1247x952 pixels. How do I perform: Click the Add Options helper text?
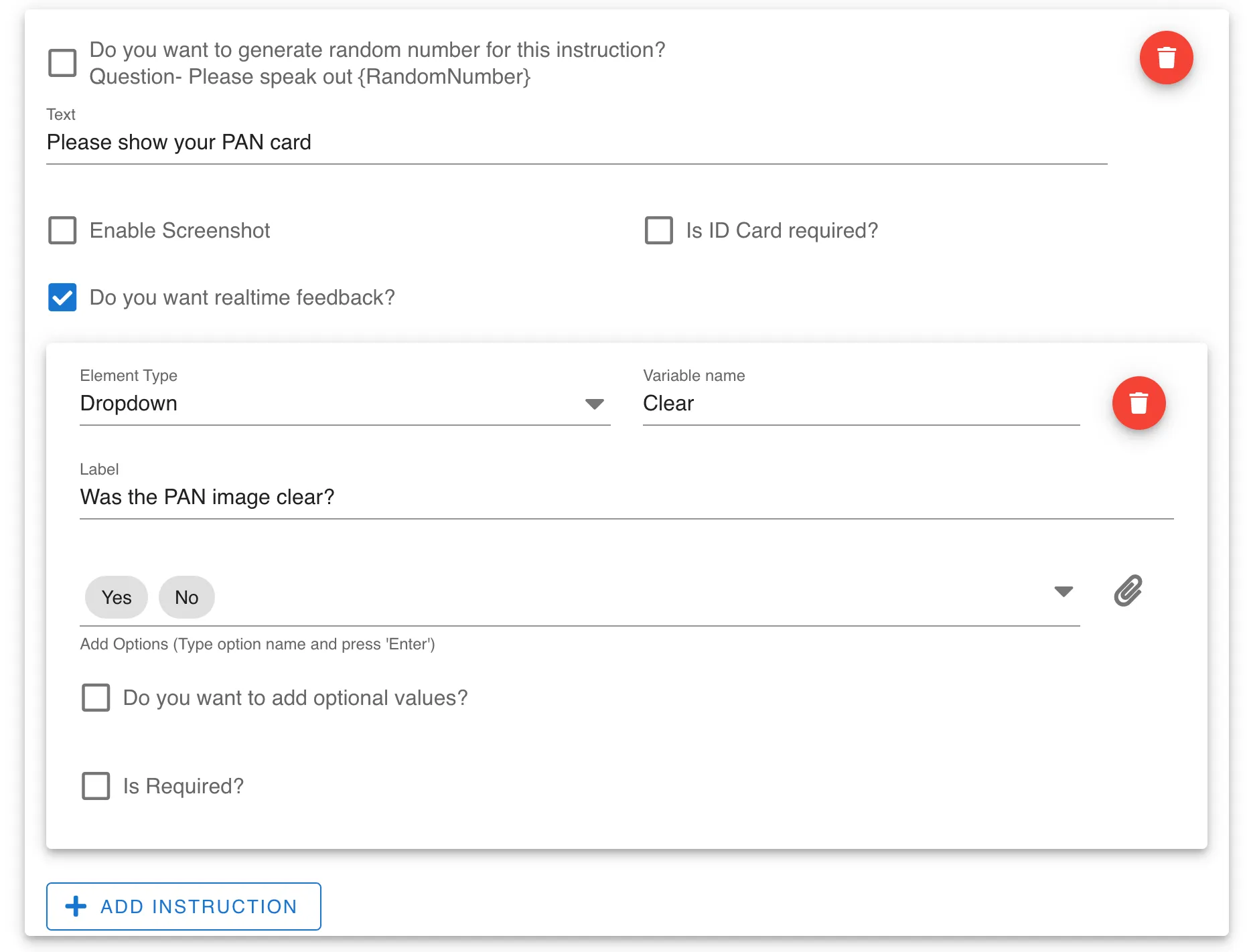(x=258, y=644)
